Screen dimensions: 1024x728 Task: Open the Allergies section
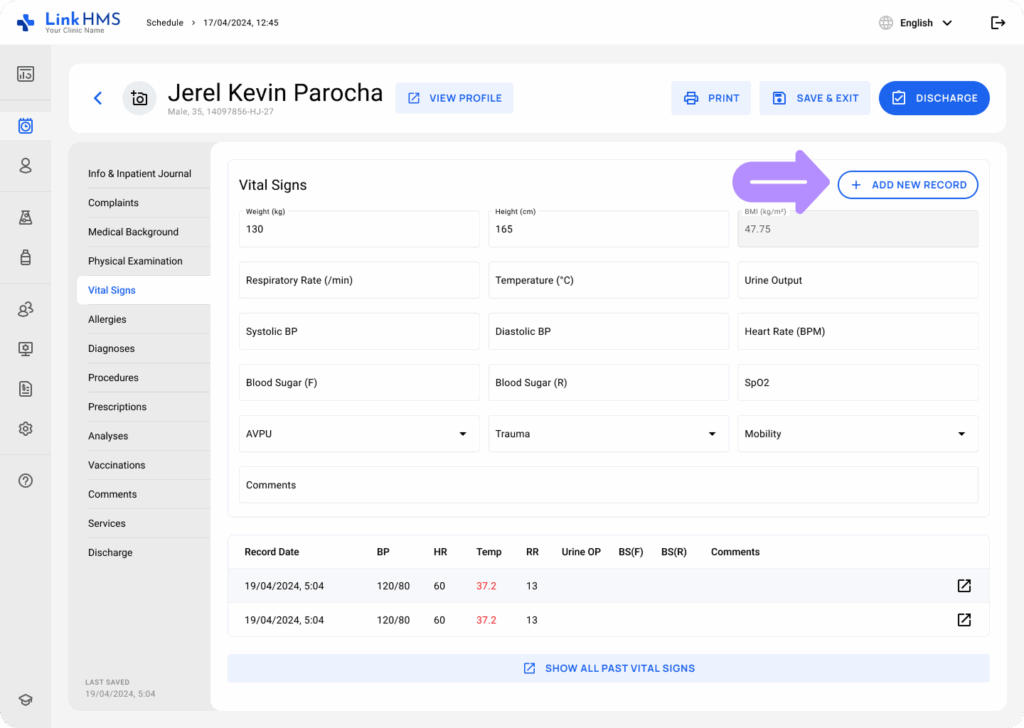click(107, 319)
